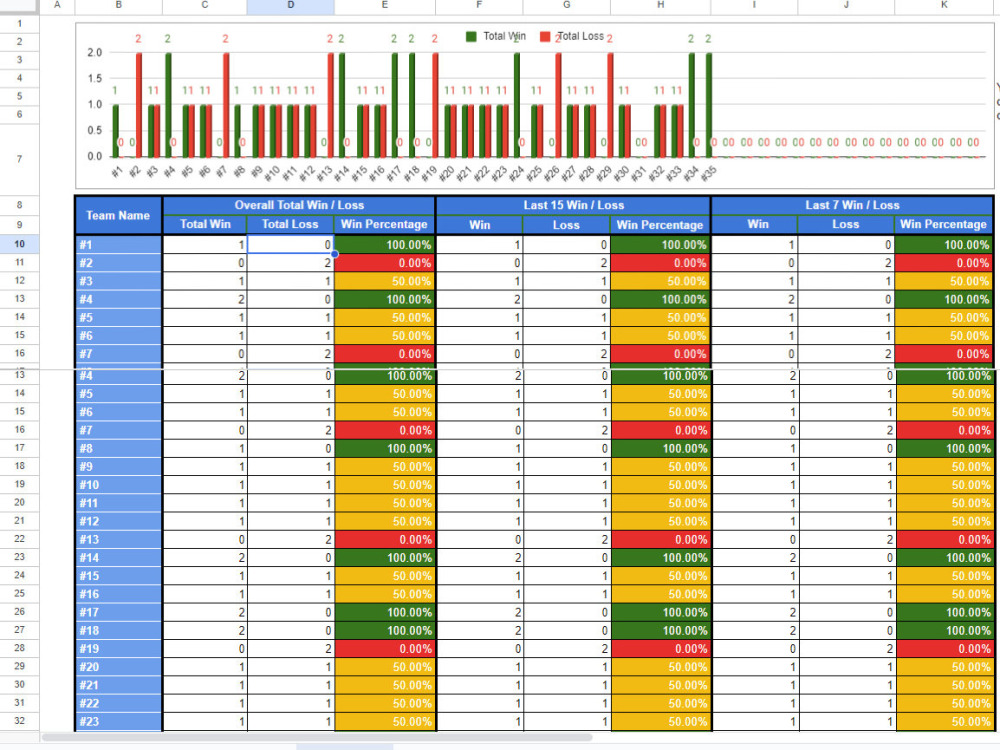Click team #2's red 0.00% cell

(384, 262)
